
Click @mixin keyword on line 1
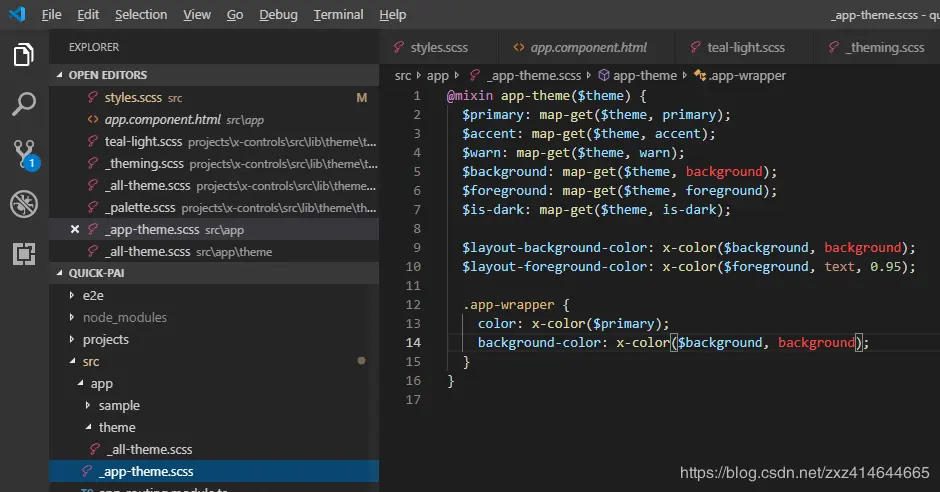(x=470, y=96)
